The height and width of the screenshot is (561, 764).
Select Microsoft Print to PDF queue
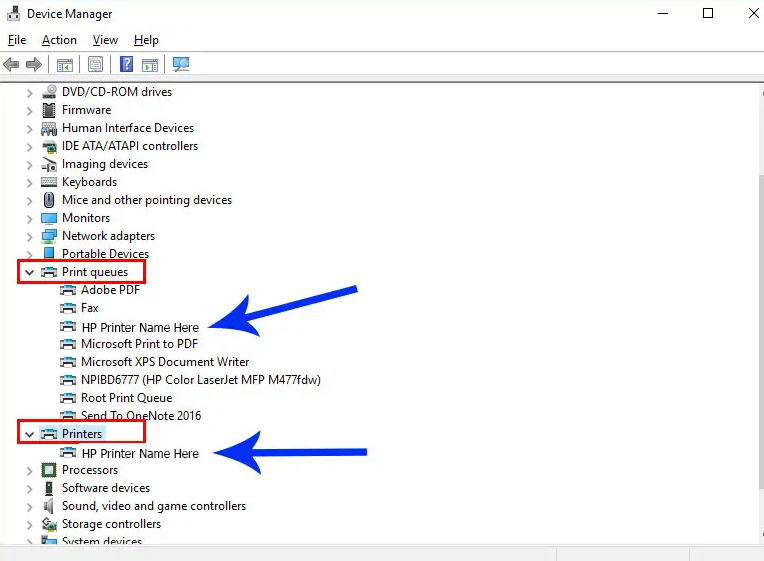pos(139,344)
